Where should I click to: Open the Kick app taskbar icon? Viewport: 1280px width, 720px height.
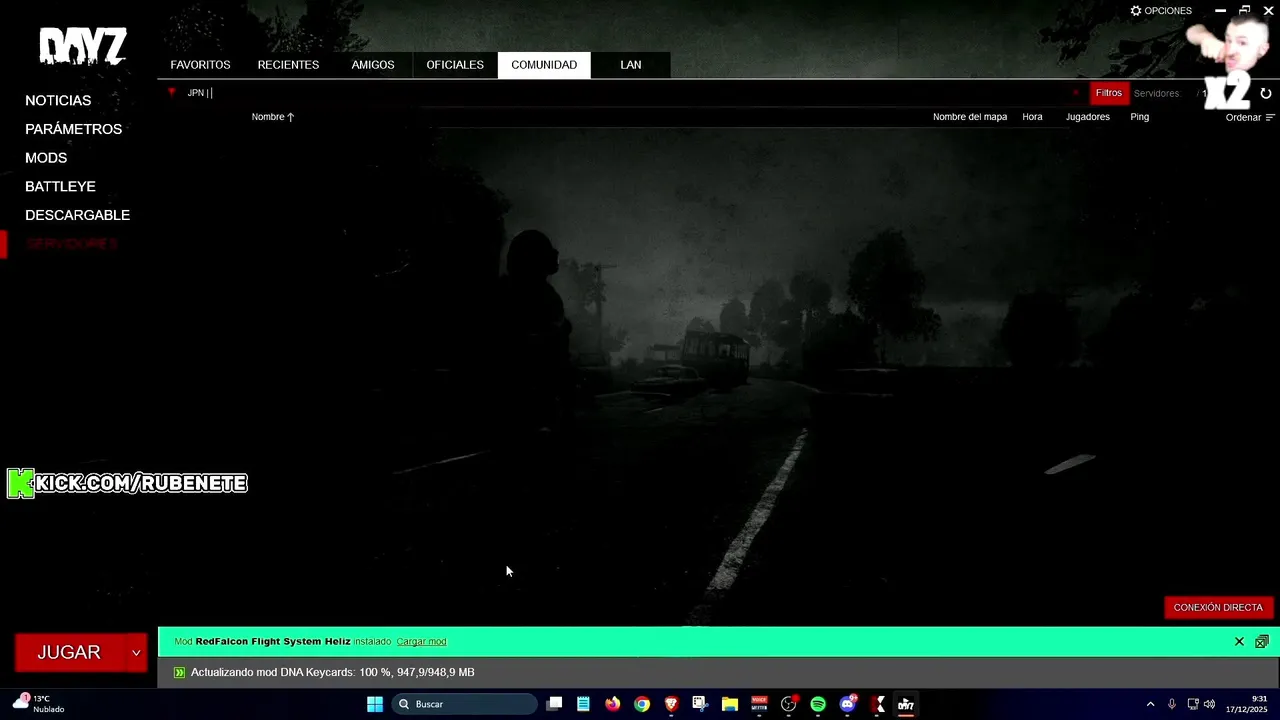[877, 704]
